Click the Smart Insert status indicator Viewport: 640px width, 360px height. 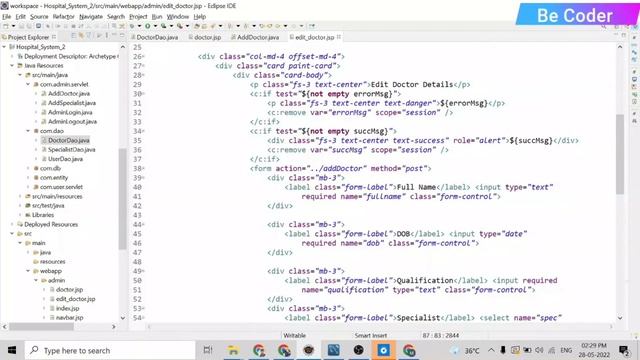tap(371, 336)
